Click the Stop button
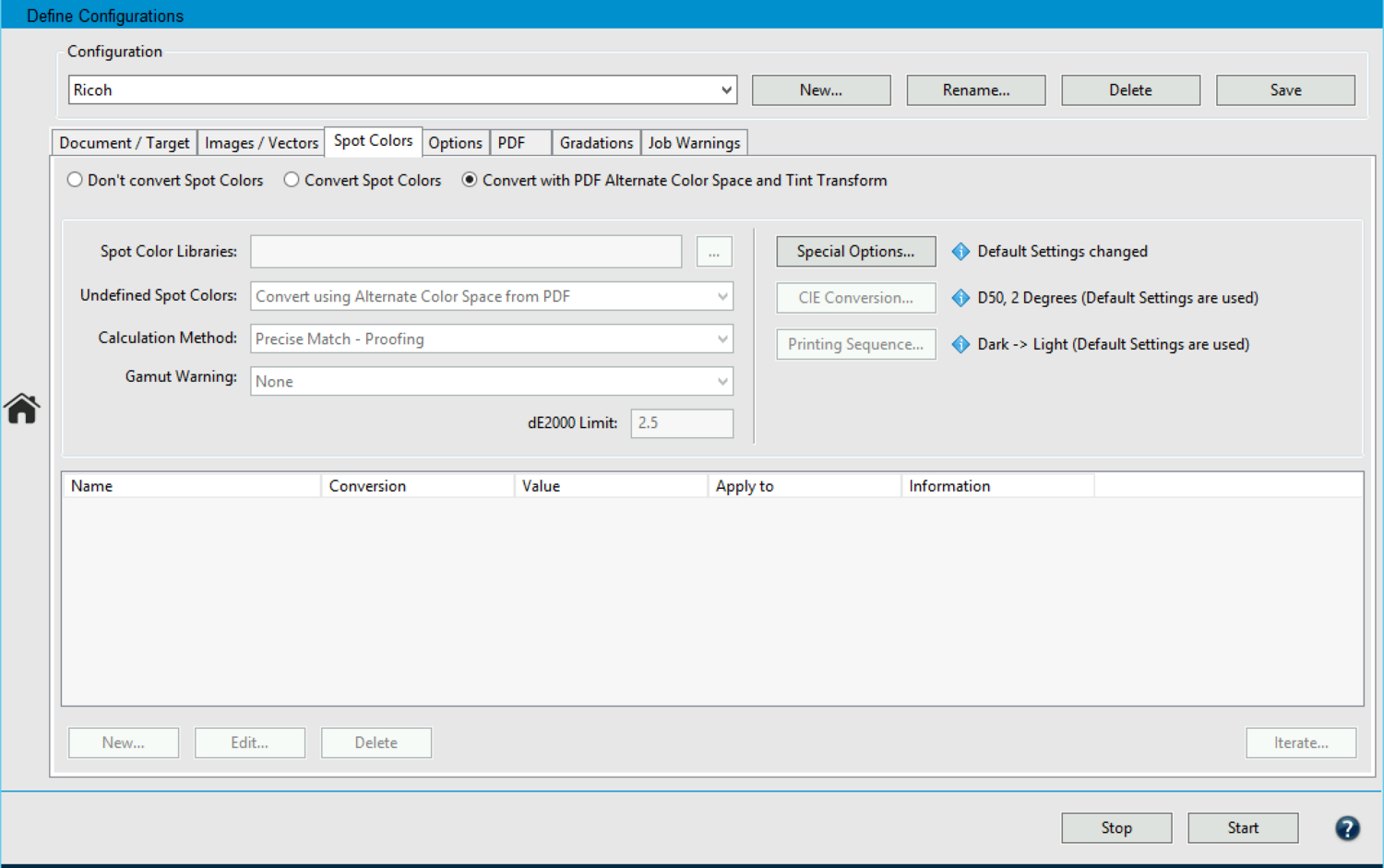The width and height of the screenshot is (1384, 868). pyautogui.click(x=1116, y=828)
